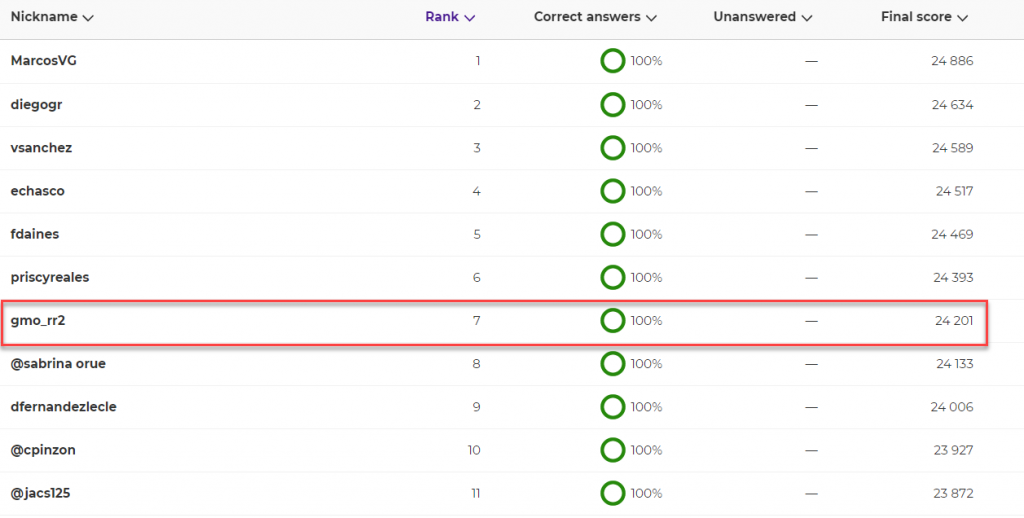Image resolution: width=1024 pixels, height=518 pixels.
Task: Sort by Final score column header
Action: 924,18
